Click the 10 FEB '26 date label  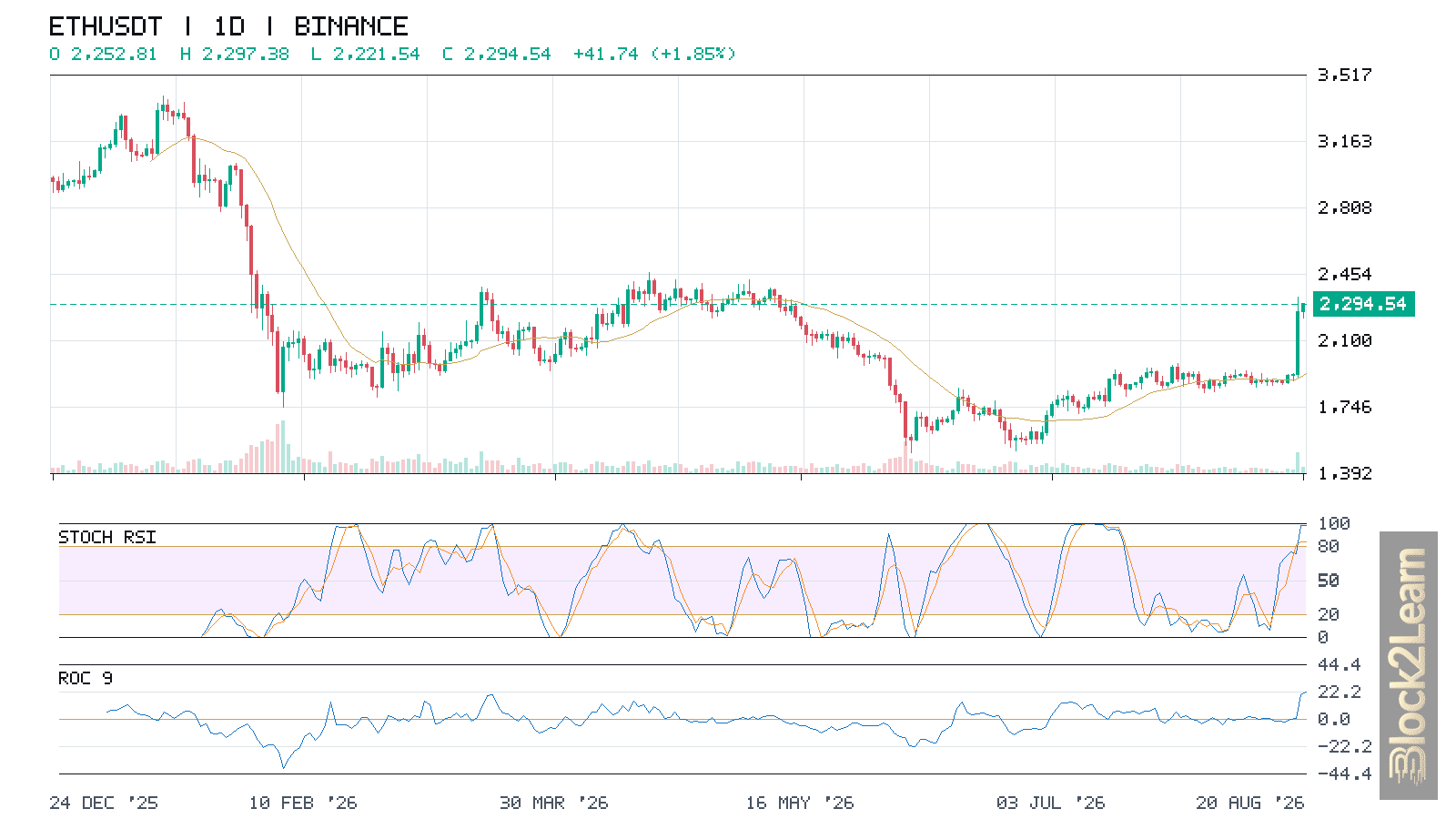click(x=303, y=803)
